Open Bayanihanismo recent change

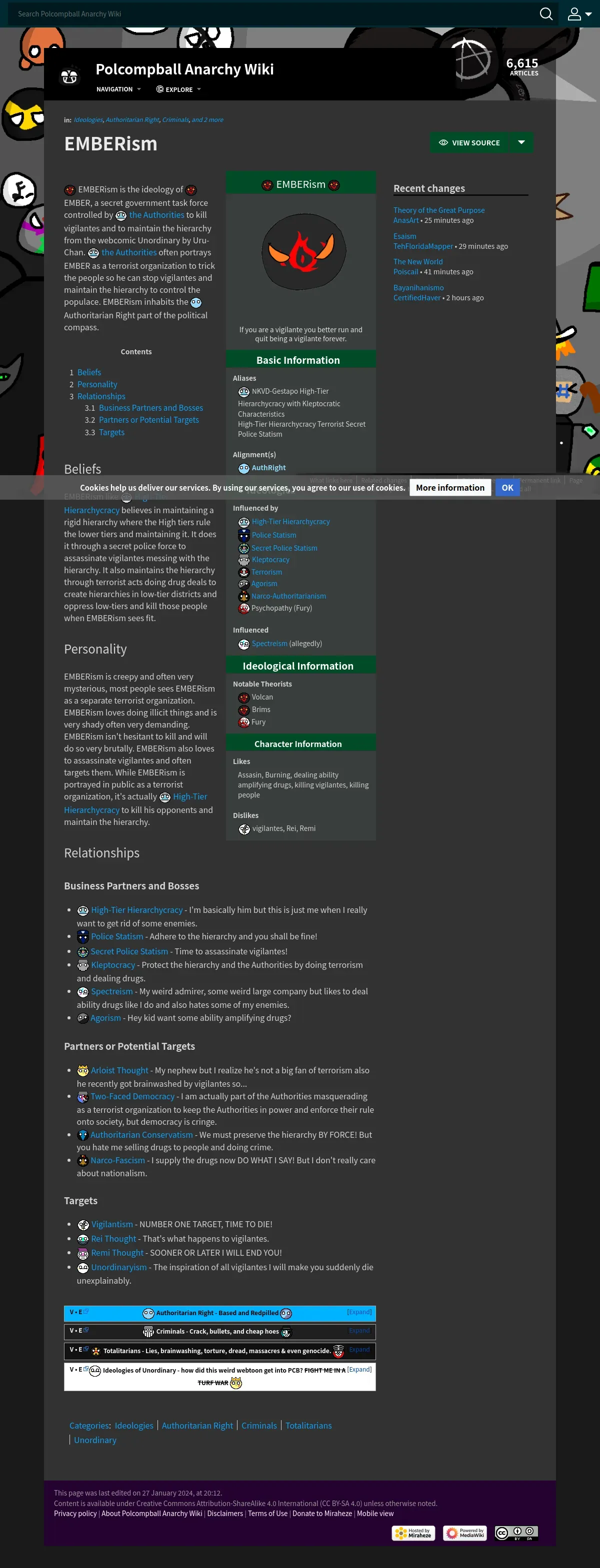pyautogui.click(x=418, y=287)
